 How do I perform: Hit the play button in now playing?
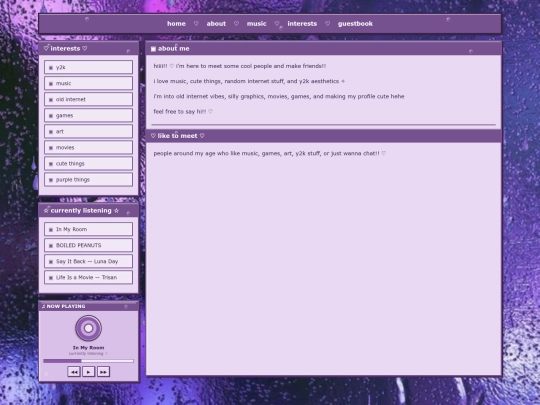point(89,372)
